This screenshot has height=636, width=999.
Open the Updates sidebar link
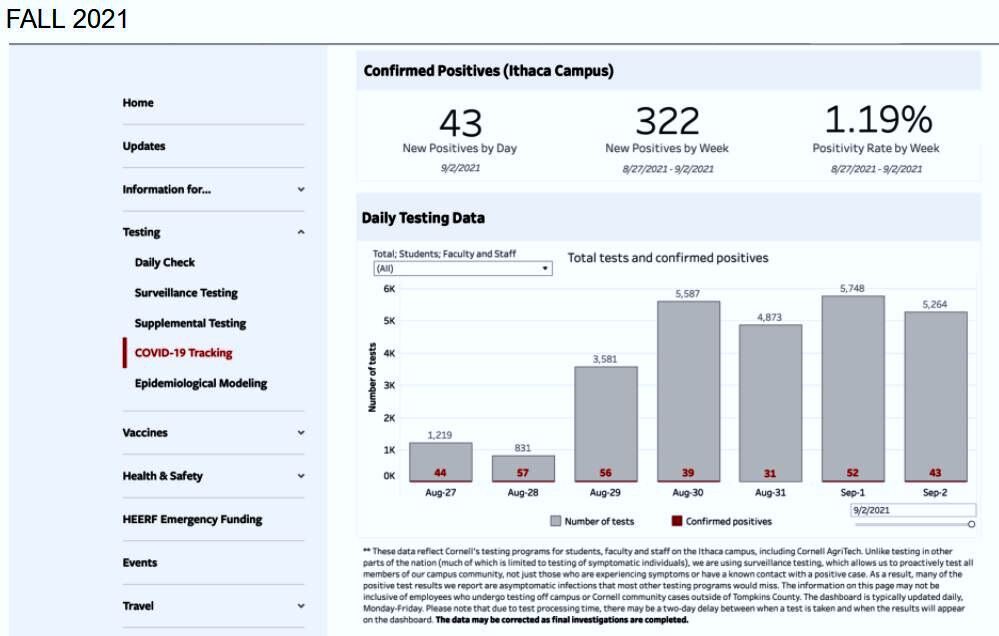[144, 146]
